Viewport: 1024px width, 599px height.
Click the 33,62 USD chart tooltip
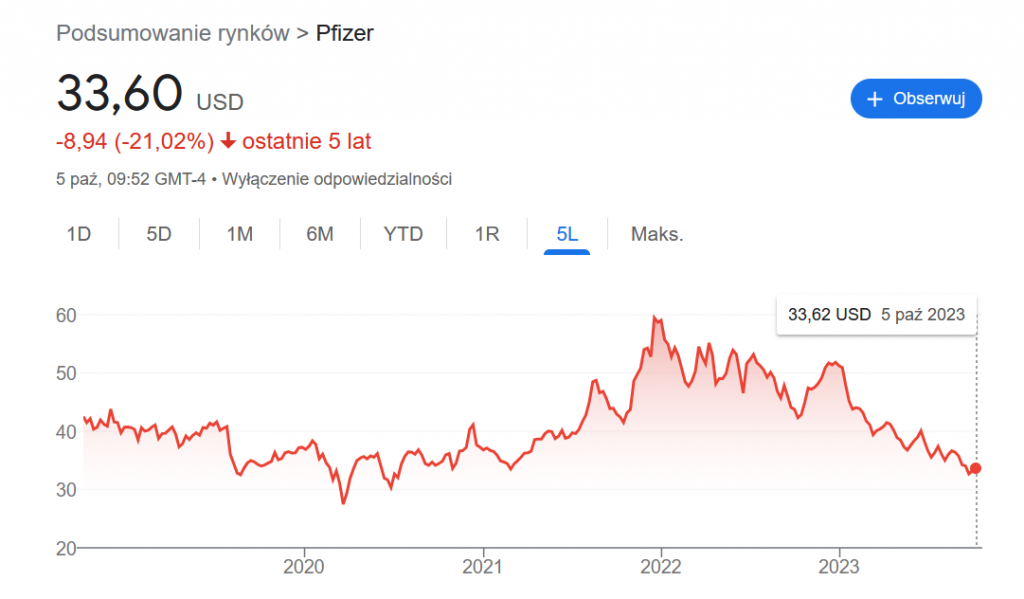pyautogui.click(x=876, y=314)
